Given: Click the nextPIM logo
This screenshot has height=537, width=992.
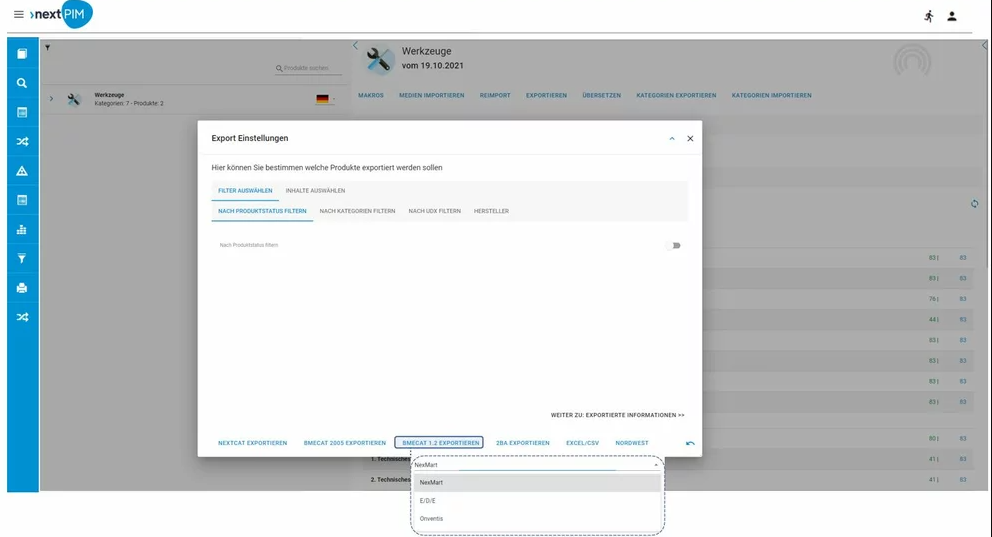Looking at the screenshot, I should click(x=61, y=14).
